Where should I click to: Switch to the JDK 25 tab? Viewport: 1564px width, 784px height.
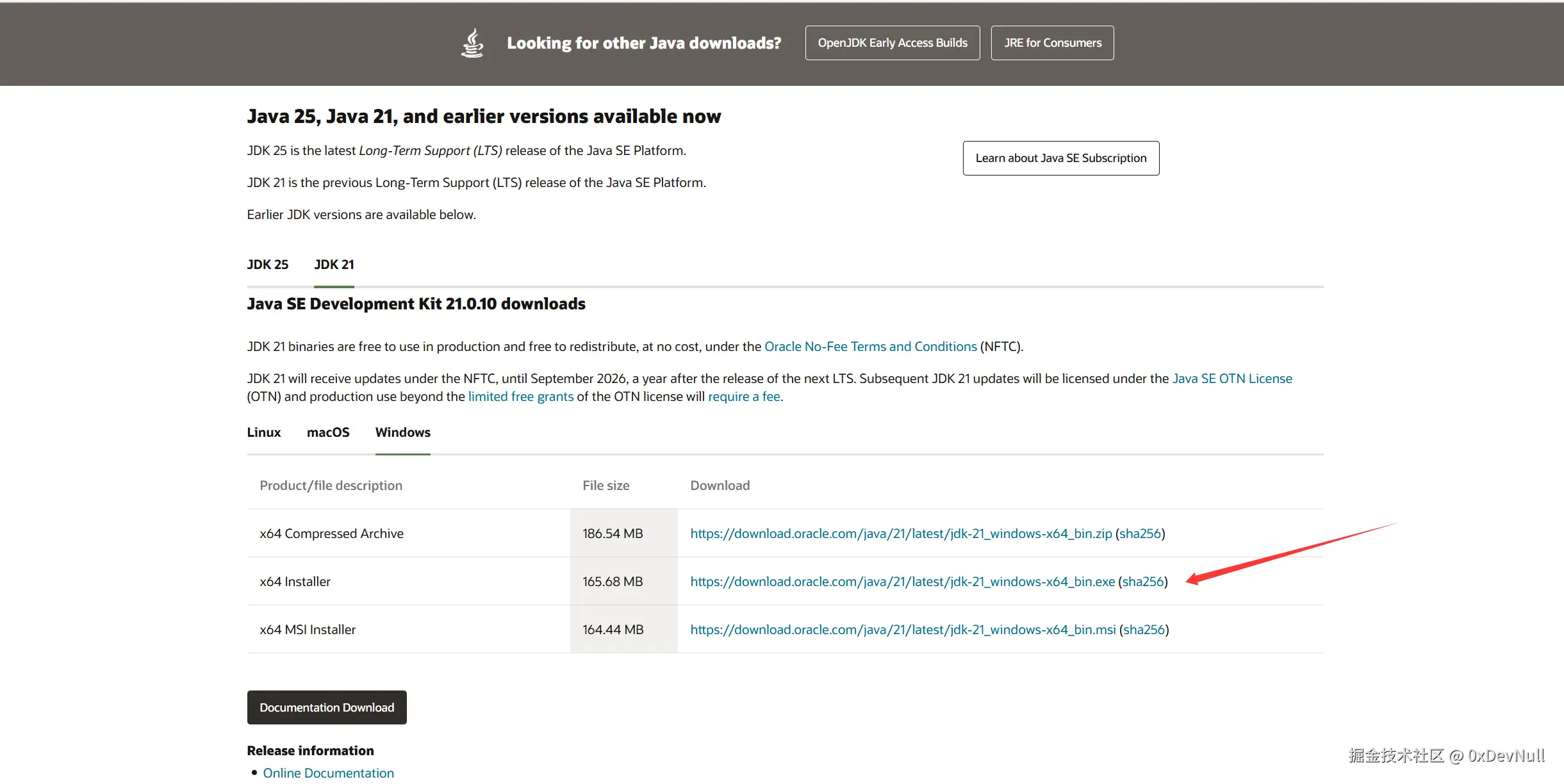pyautogui.click(x=267, y=265)
